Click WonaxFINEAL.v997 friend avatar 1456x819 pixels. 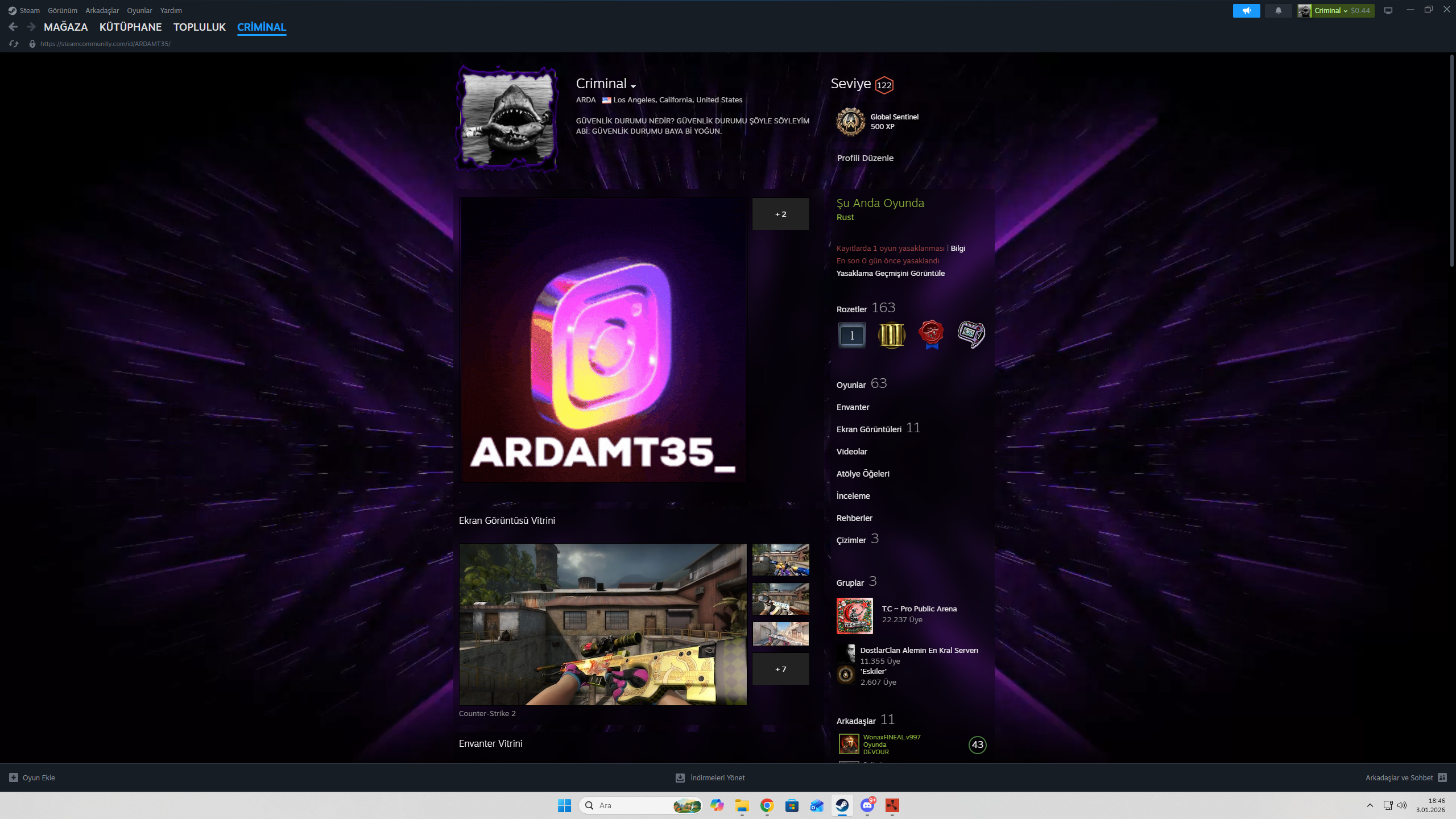pos(849,744)
